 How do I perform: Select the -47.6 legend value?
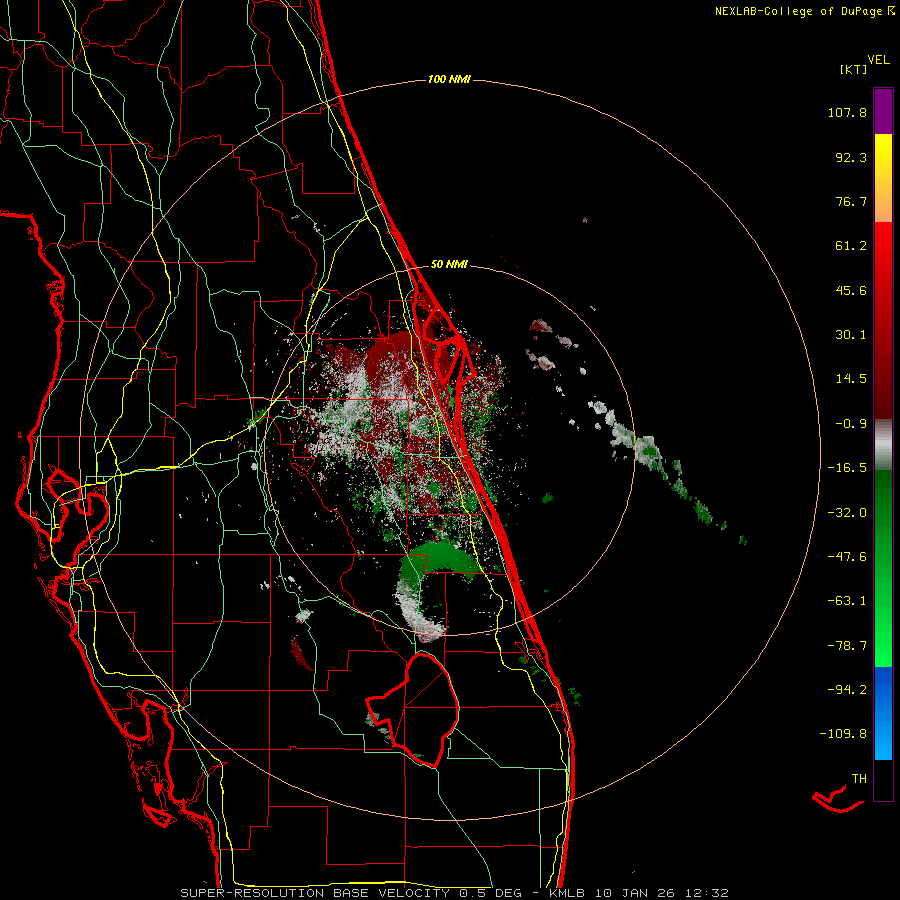pyautogui.click(x=847, y=557)
